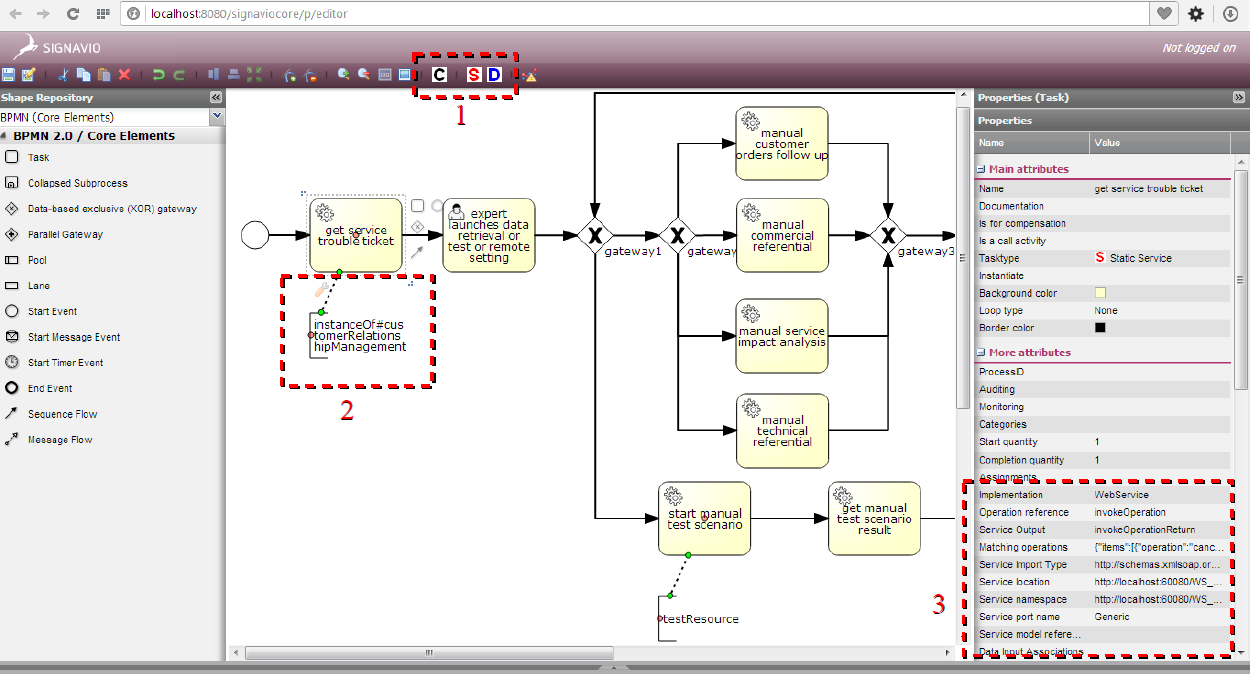Select the expert launches data retrieval task
This screenshot has height=674, width=1250.
[x=489, y=235]
